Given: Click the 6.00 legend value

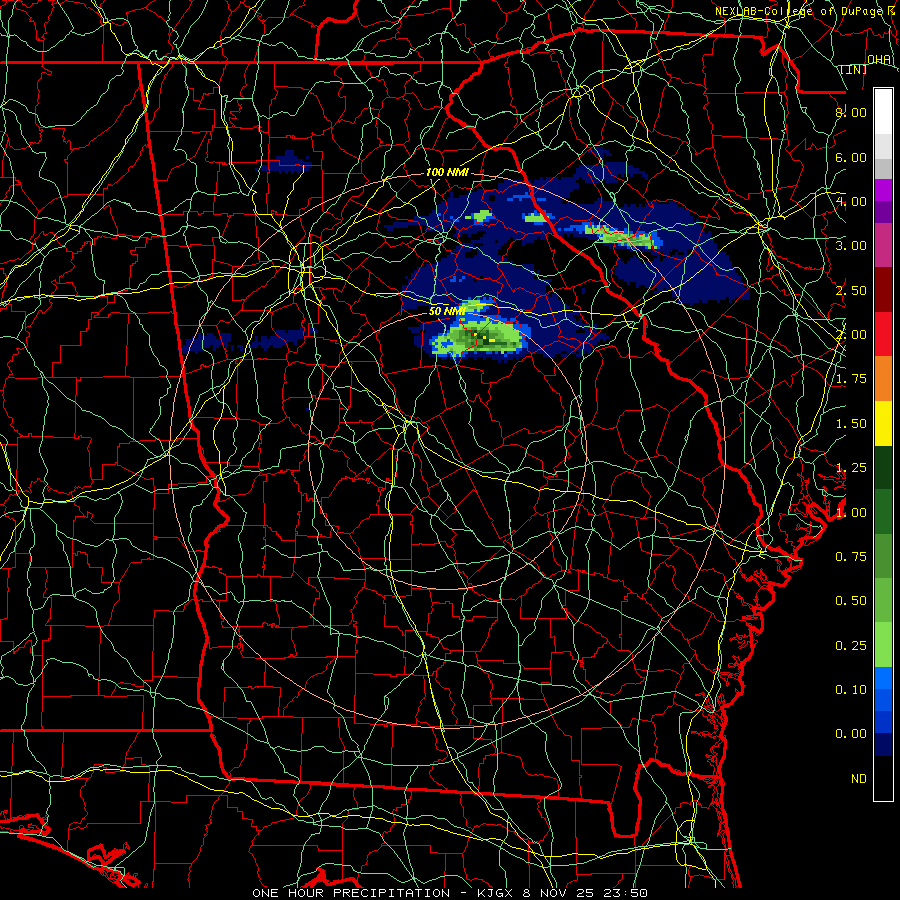Looking at the screenshot, I should click(x=851, y=157).
